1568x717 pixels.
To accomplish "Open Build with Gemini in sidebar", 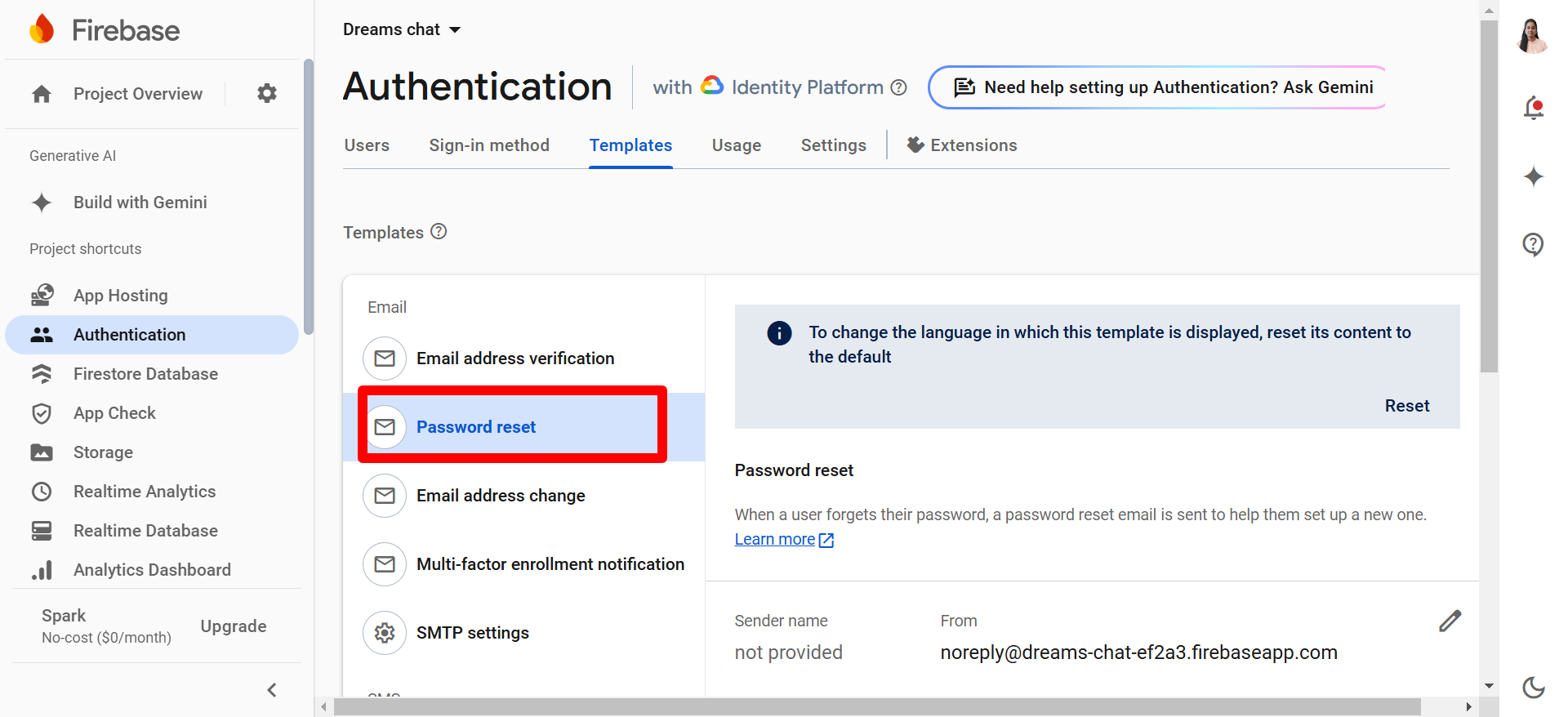I will (x=140, y=203).
